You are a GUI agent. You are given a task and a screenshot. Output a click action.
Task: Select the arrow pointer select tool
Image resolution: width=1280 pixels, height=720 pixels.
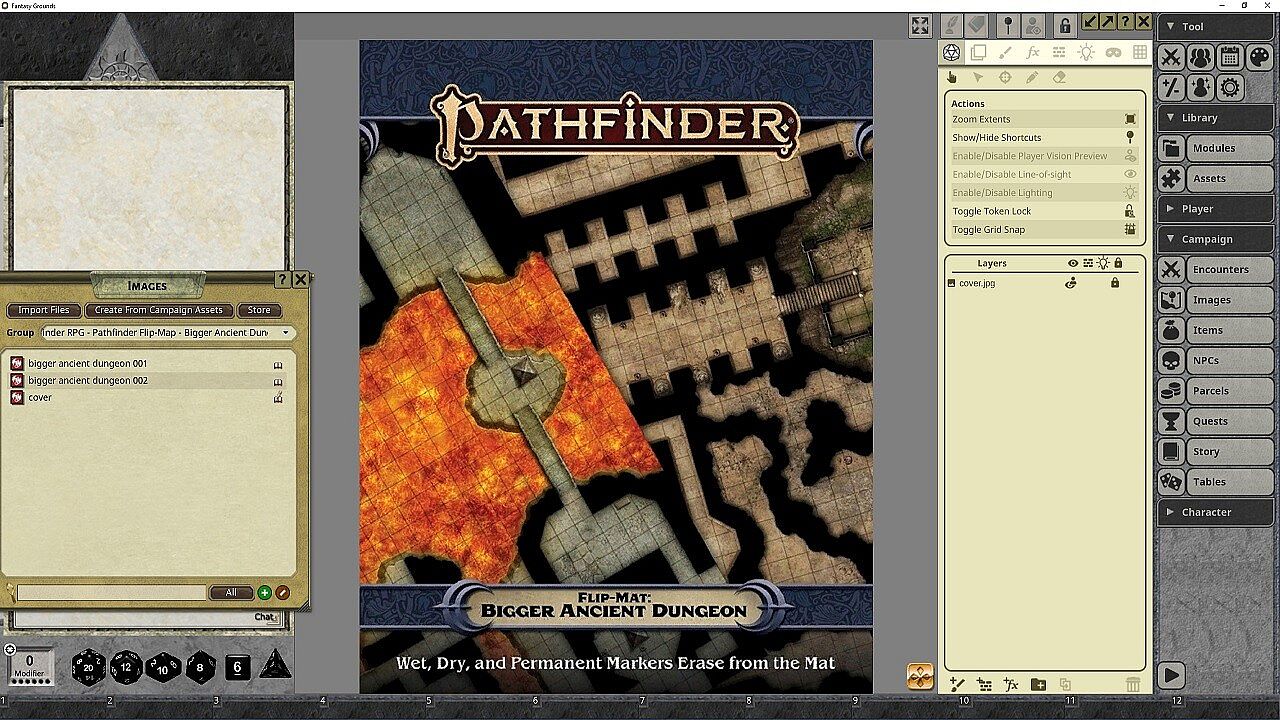(979, 78)
